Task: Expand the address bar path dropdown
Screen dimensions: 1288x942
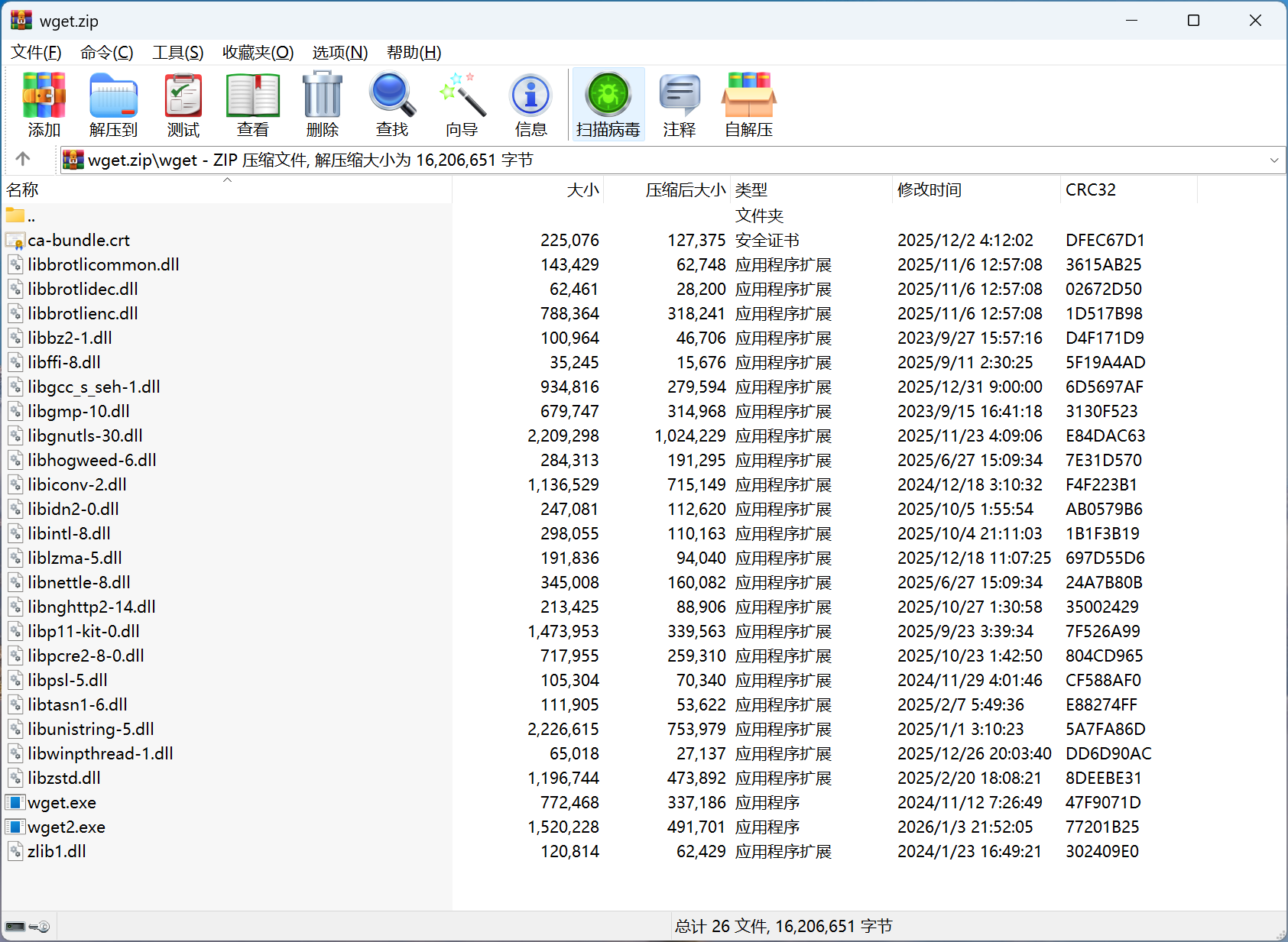Action: pyautogui.click(x=1273, y=160)
